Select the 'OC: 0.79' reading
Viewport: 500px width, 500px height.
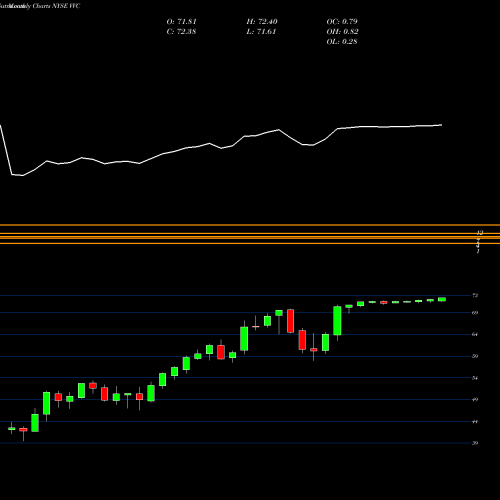coord(342,22)
